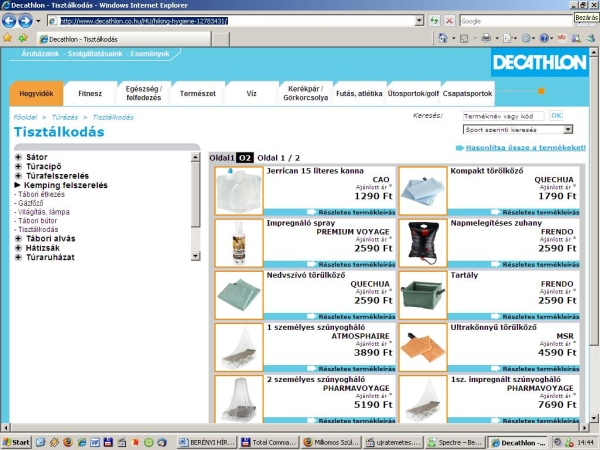Select the Hegyvidék tab
The image size is (600, 450).
[x=36, y=93]
